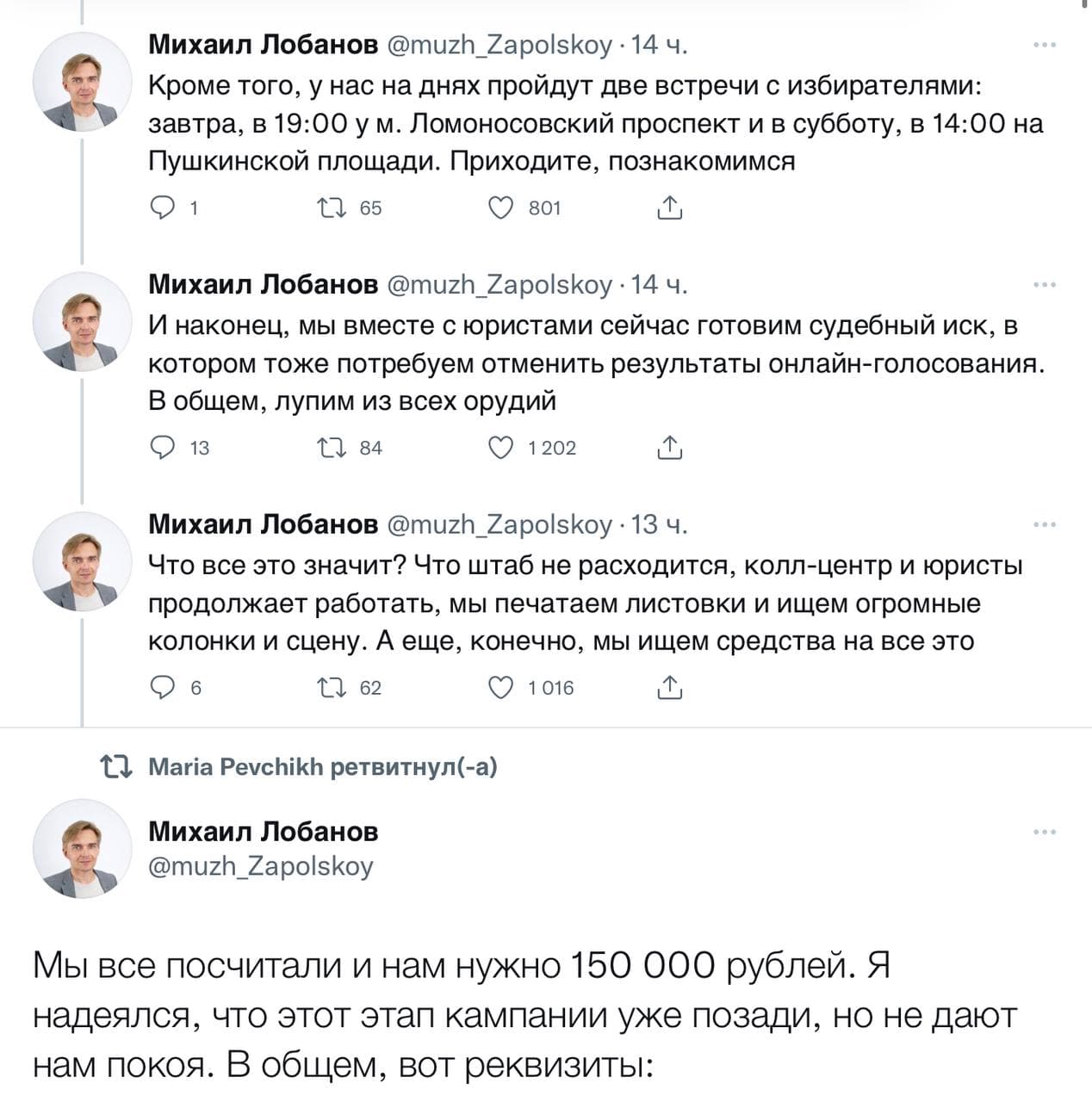
Task: Reply to the tweet about meetings with voters
Action: 163,207
